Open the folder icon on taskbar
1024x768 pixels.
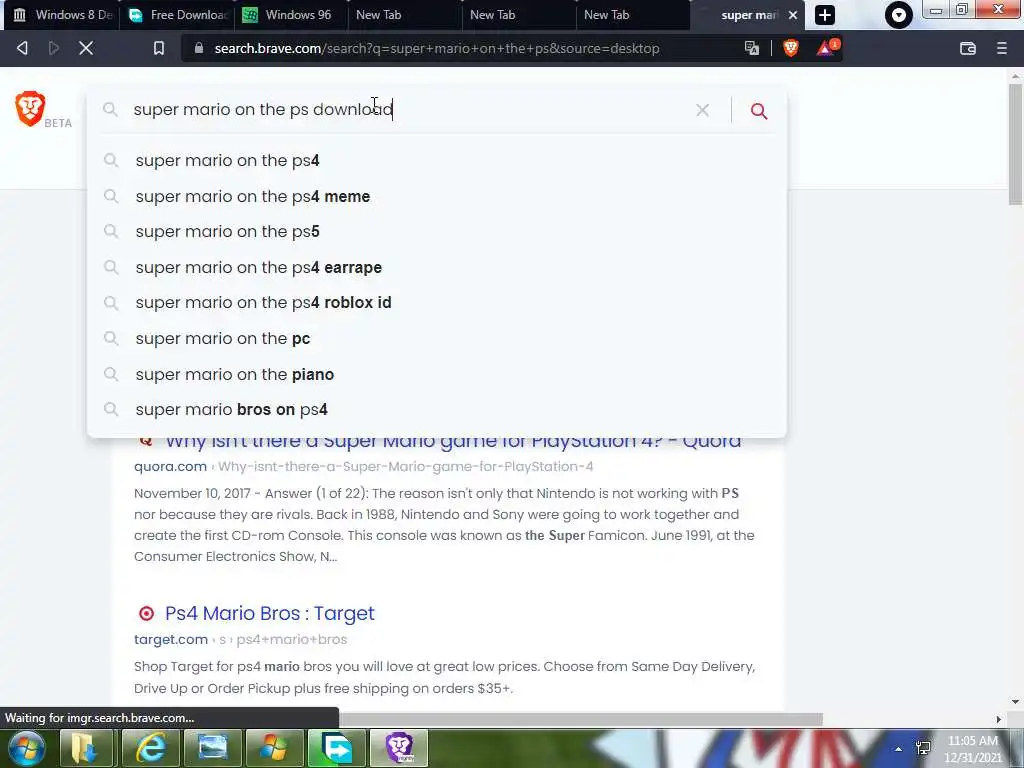[x=88, y=748]
